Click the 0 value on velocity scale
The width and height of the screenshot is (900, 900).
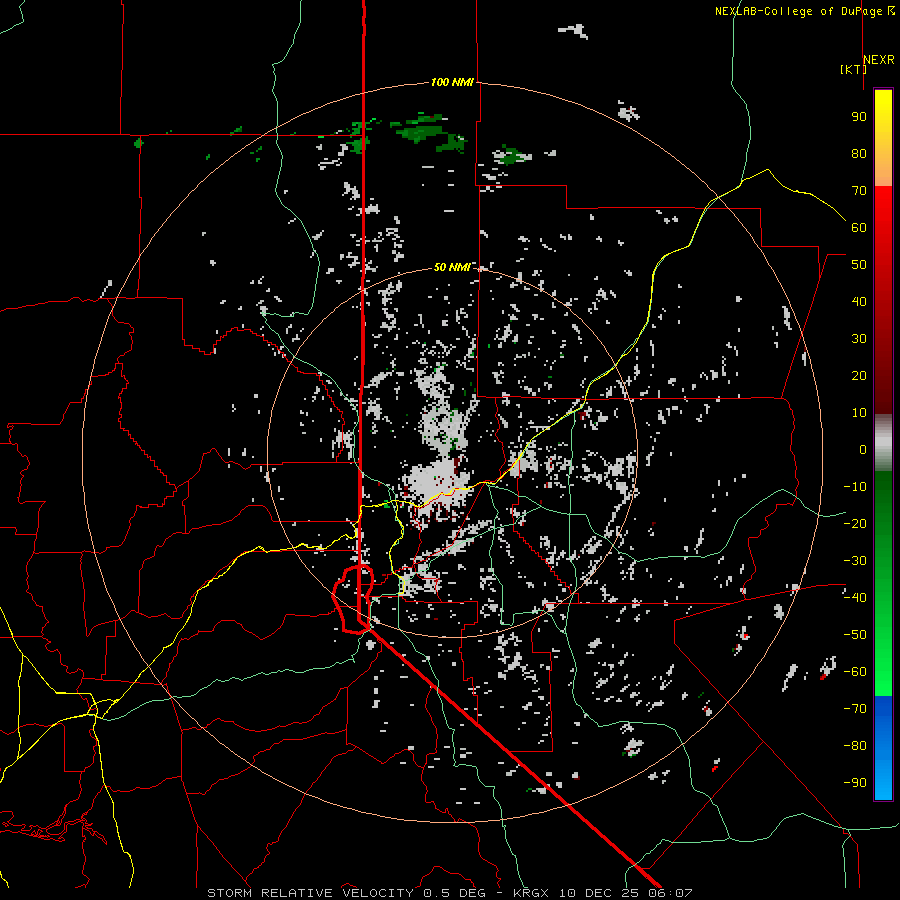[863, 449]
